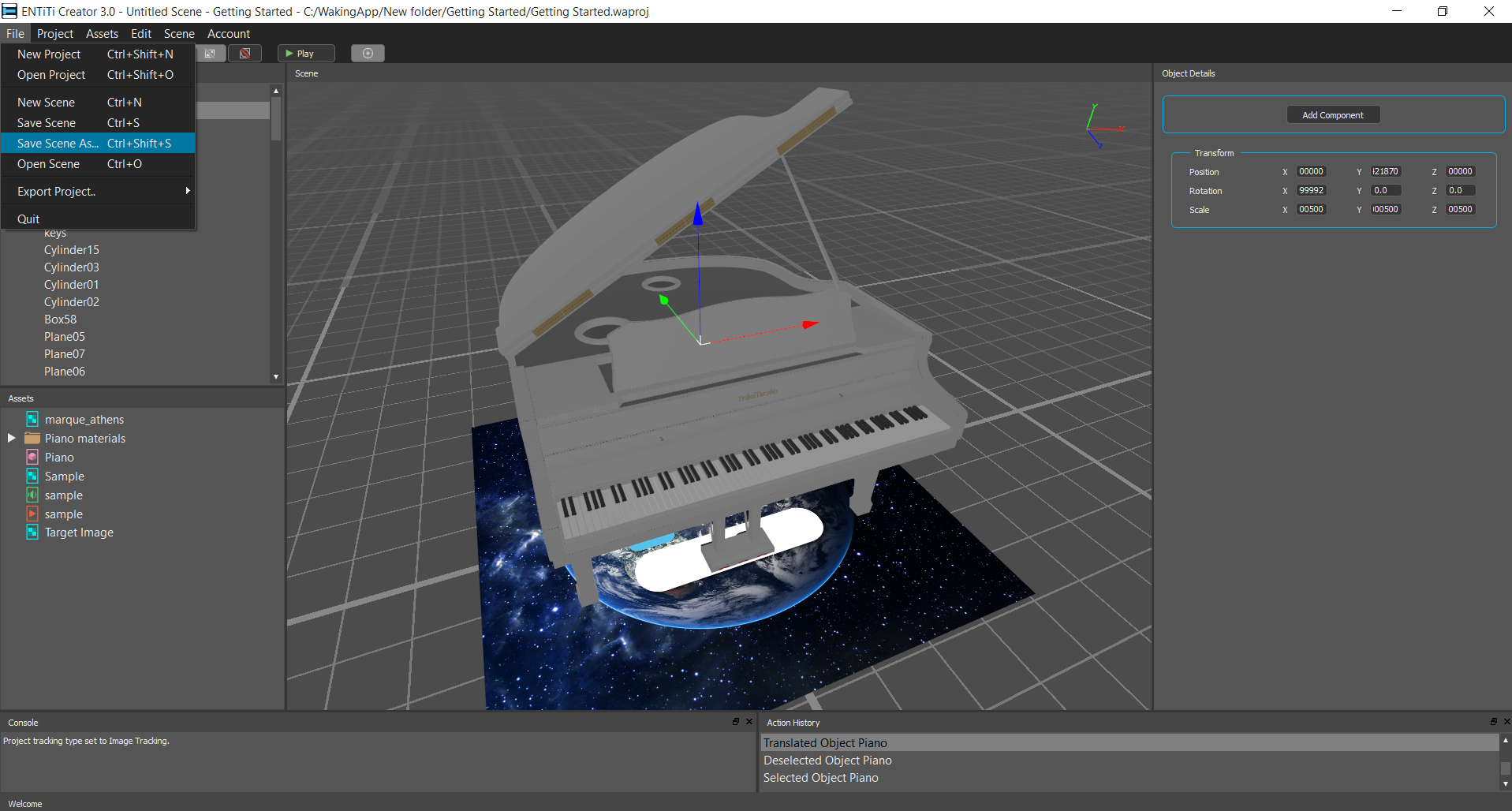Select 'Translated Object Piano' history entry
Screen dimensions: 1512x811
tap(1129, 742)
